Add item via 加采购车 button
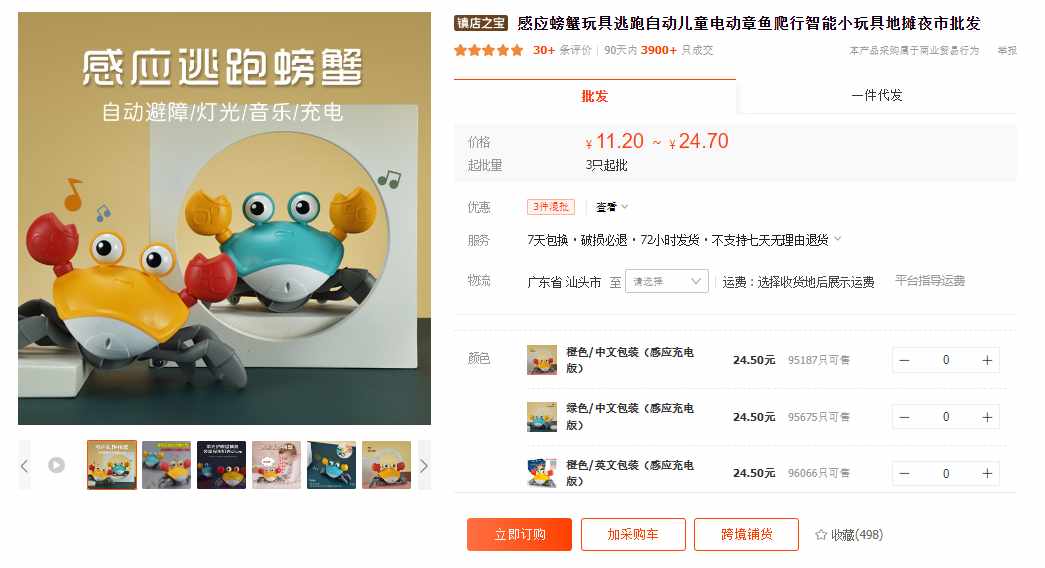Screen dimensions: 1045x568 pyautogui.click(x=633, y=535)
